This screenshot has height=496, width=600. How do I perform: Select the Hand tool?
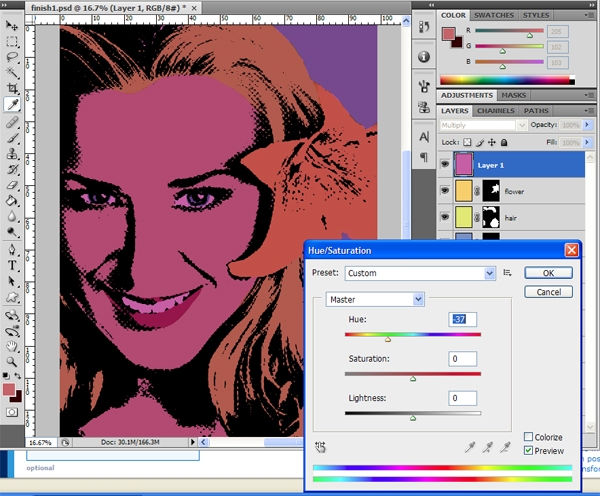pos(12,346)
